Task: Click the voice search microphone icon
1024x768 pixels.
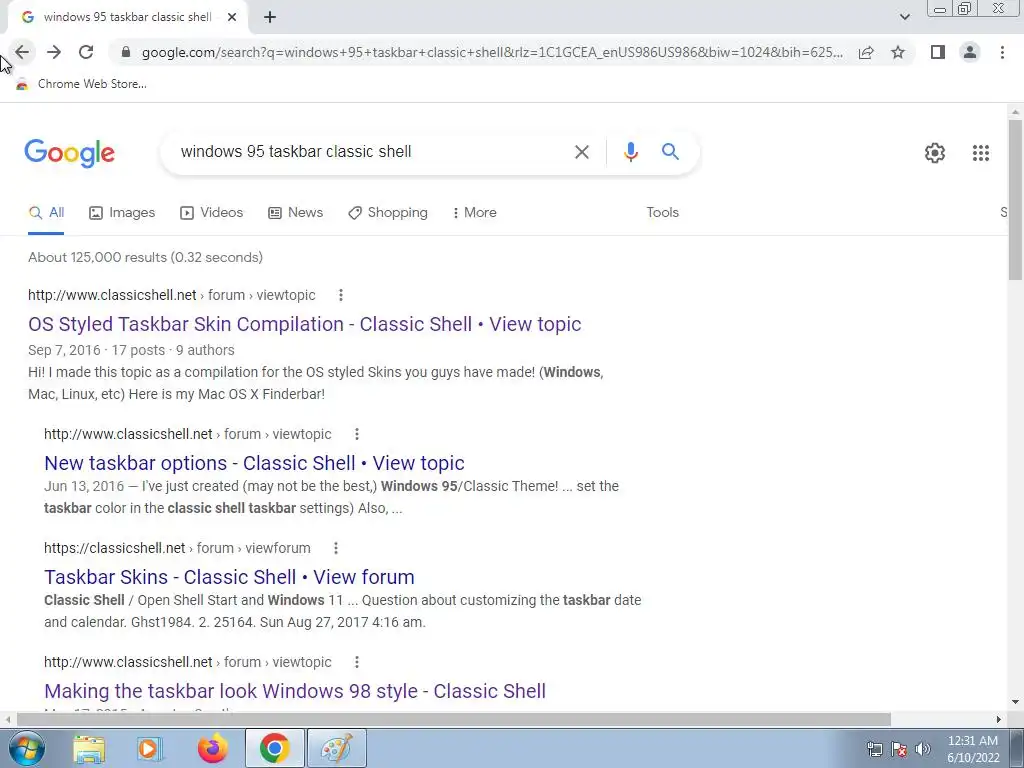Action: 630,152
